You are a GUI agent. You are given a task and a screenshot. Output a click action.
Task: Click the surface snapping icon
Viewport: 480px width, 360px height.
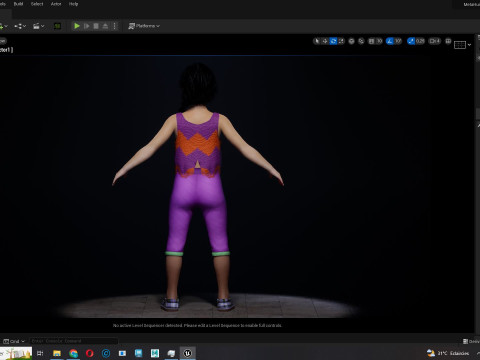click(361, 41)
